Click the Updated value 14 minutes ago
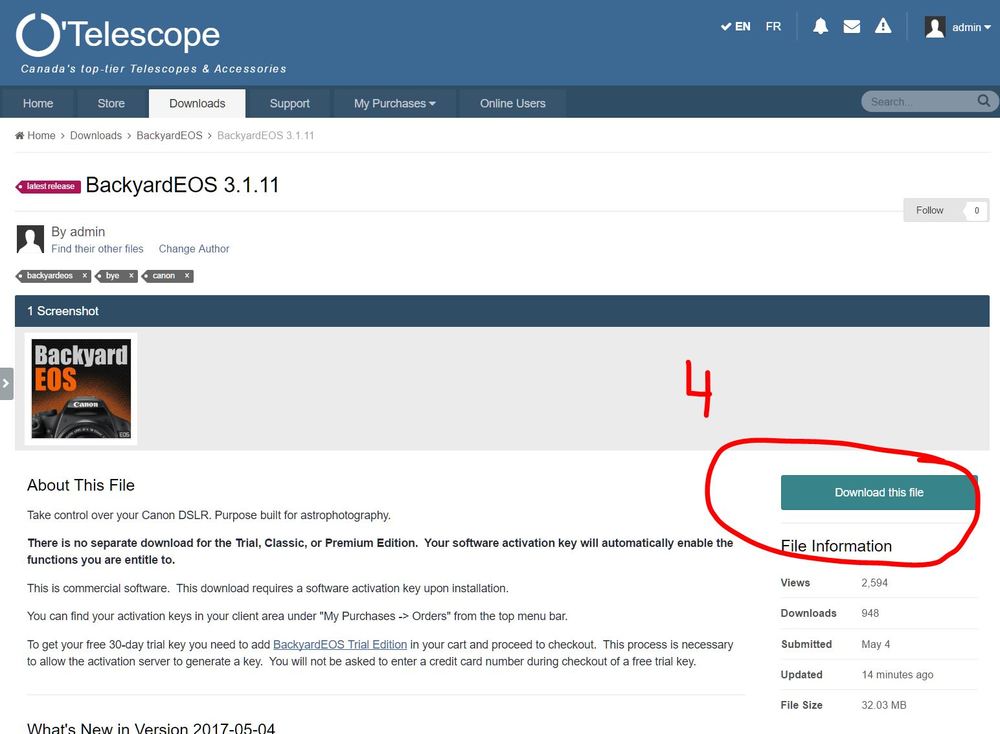 897,675
